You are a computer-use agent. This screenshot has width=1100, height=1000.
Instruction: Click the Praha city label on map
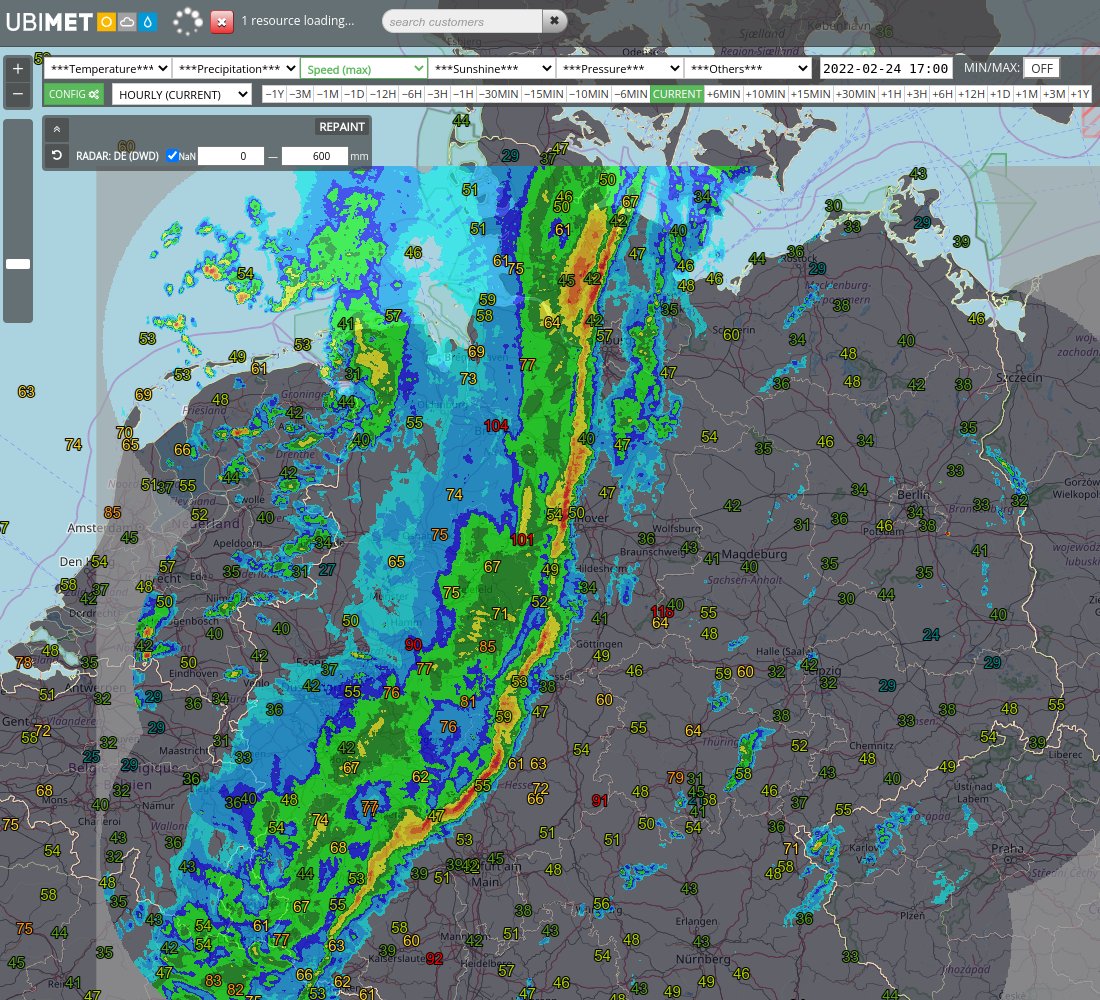pos(1007,848)
